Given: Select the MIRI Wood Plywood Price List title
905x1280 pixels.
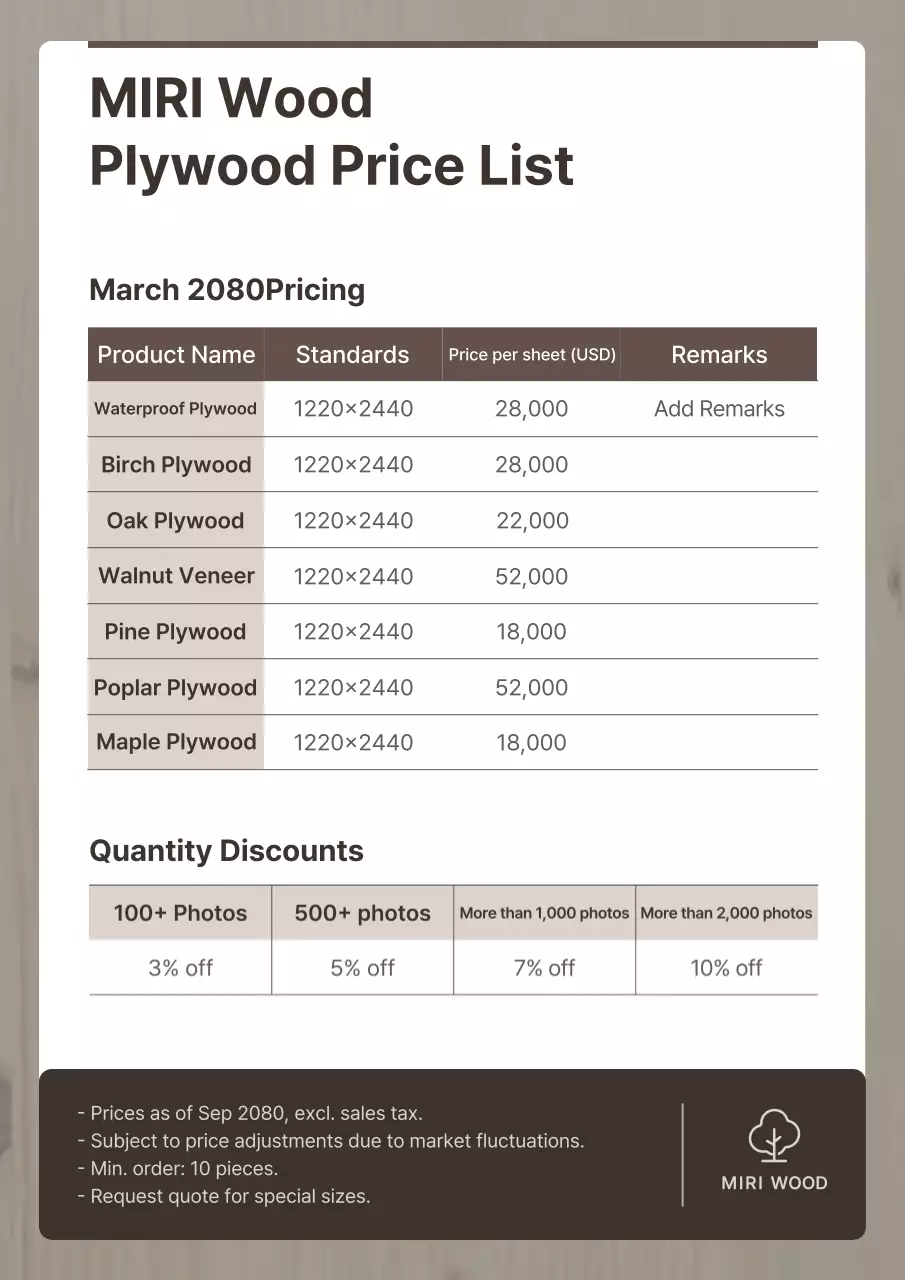Looking at the screenshot, I should click(x=331, y=132).
